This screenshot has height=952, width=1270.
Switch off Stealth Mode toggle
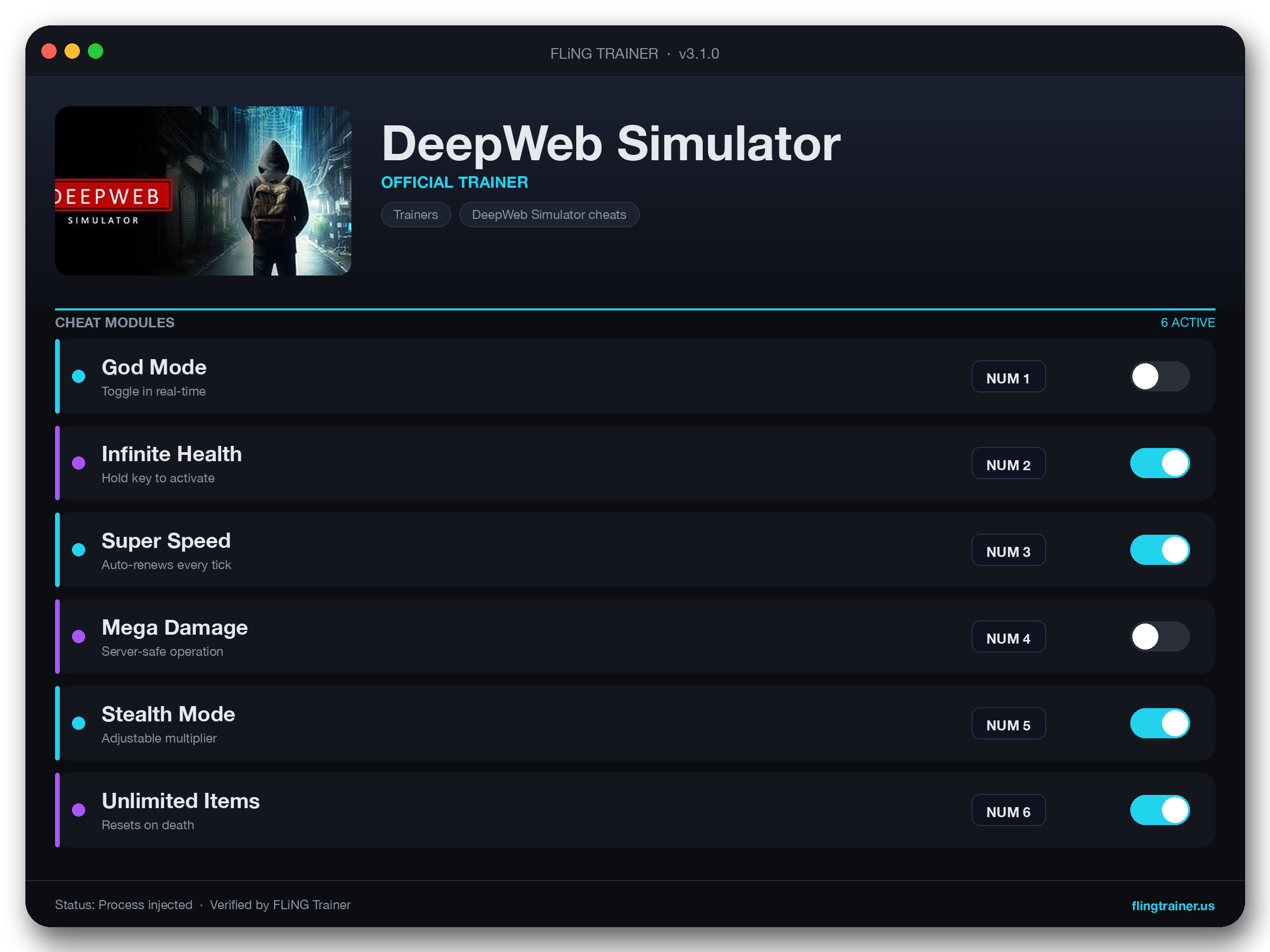1160,723
